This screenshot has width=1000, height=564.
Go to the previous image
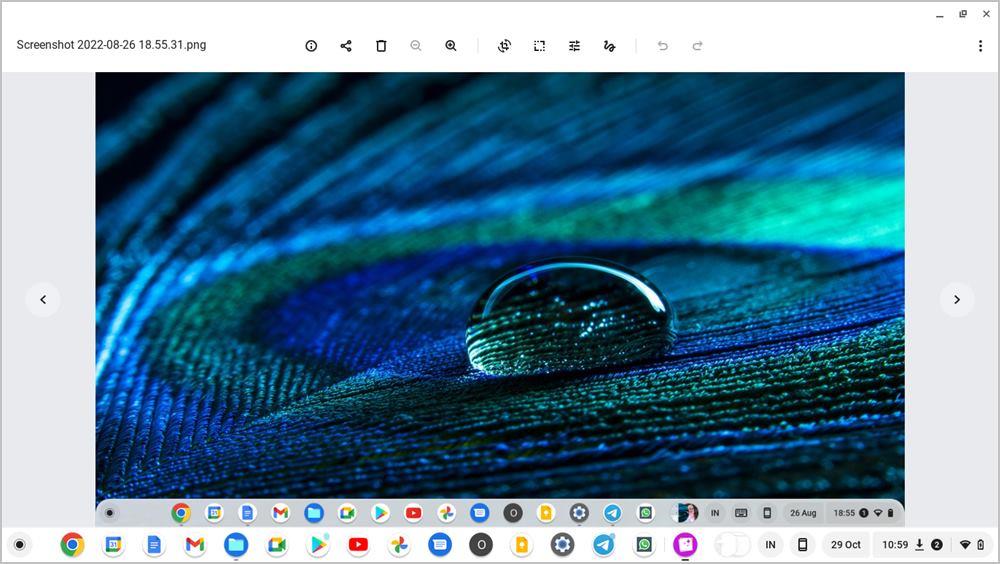[43, 299]
